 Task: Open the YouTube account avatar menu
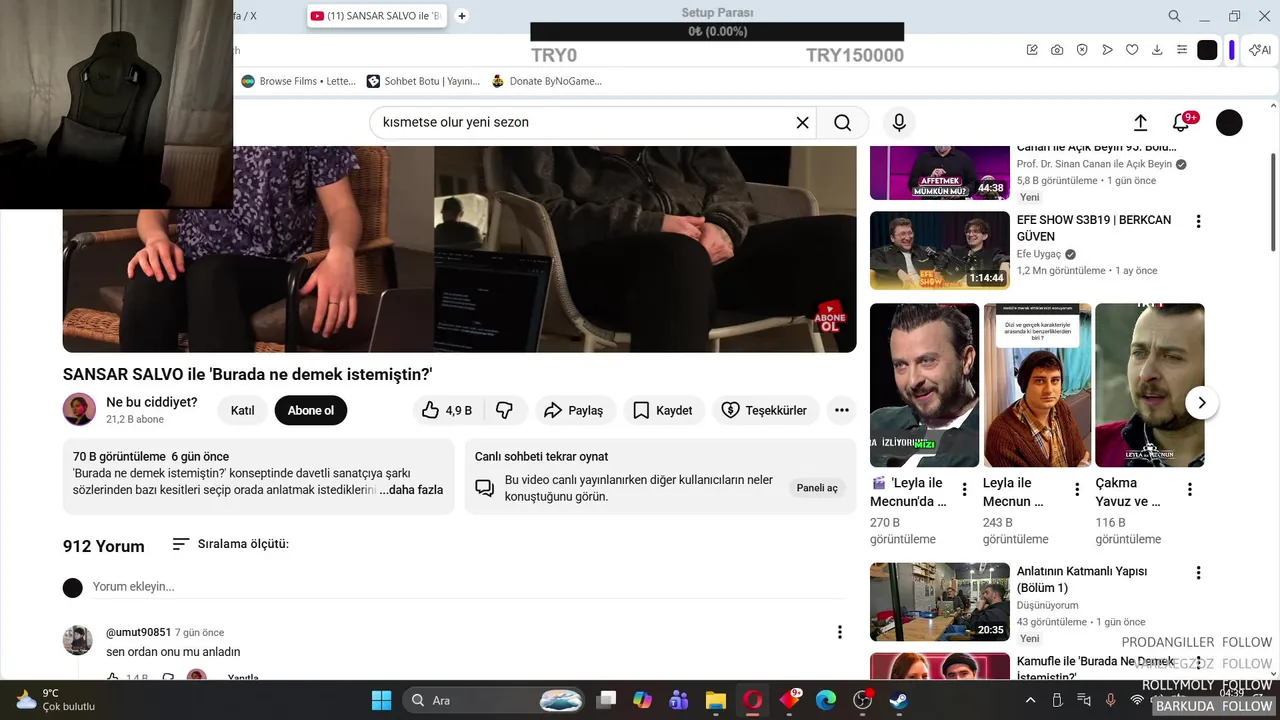point(1229,122)
